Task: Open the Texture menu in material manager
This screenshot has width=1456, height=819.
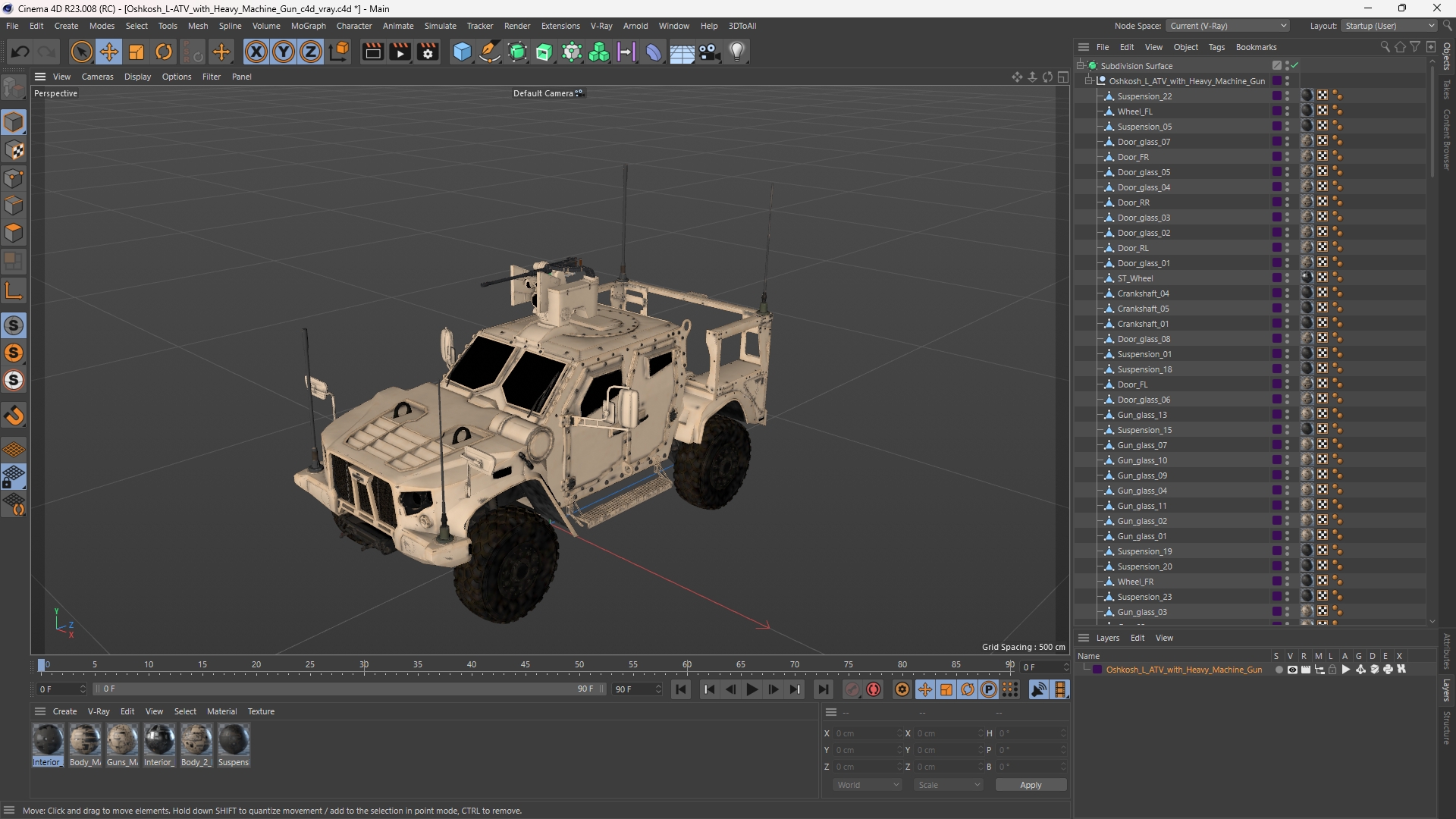Action: [x=261, y=711]
